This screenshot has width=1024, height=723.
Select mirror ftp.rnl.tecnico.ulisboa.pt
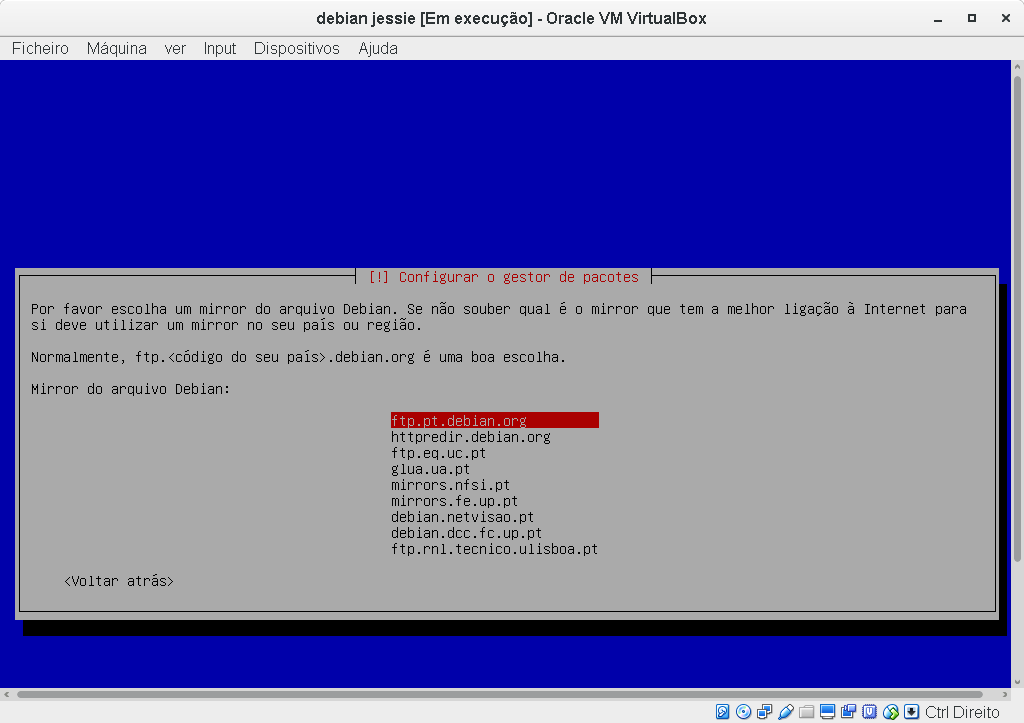click(494, 549)
